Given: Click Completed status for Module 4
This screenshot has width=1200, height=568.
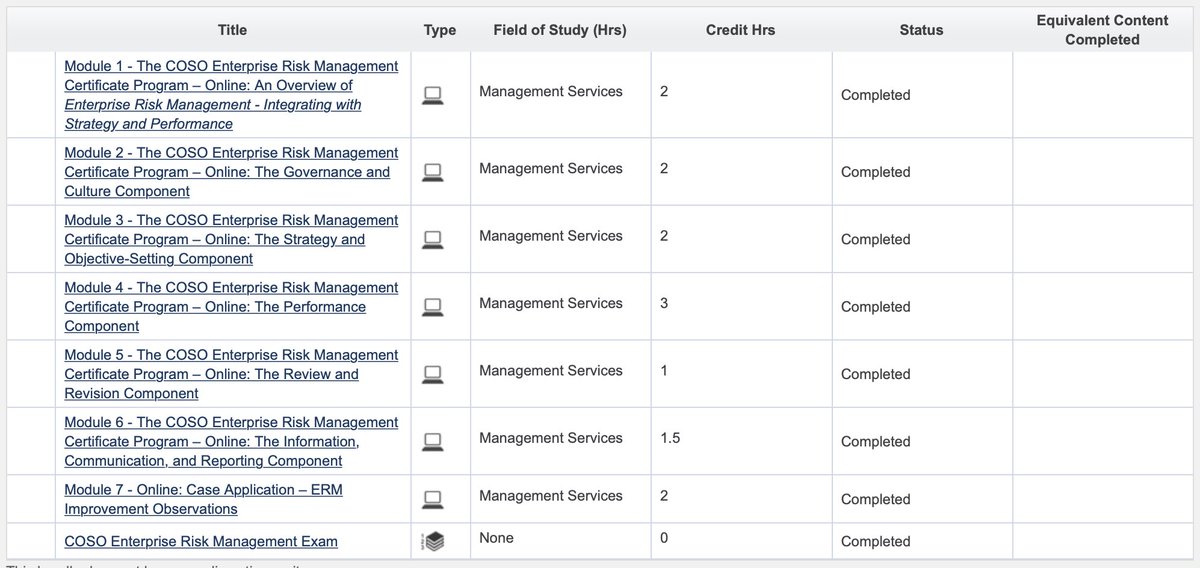Looking at the screenshot, I should [876, 307].
